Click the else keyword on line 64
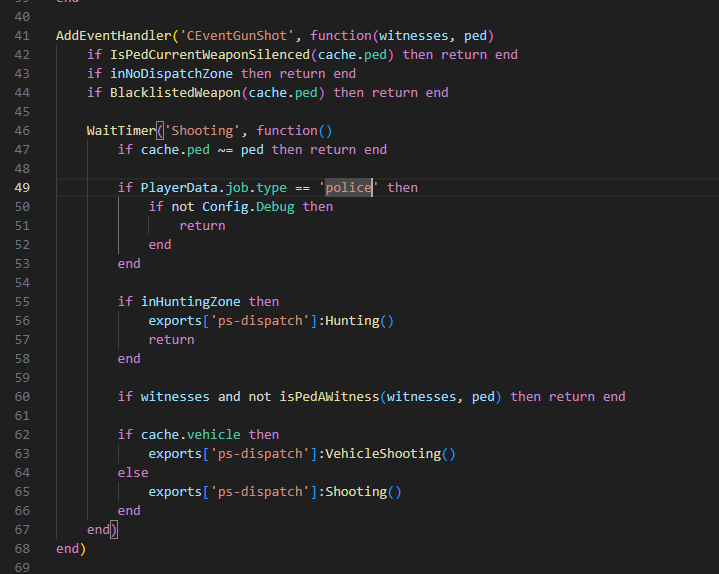This screenshot has width=719, height=574. tap(133, 473)
